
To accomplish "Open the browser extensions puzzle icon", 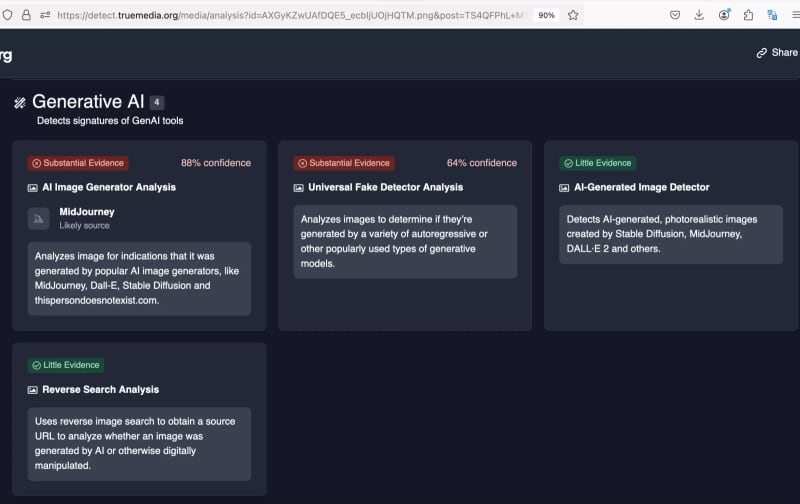I will point(748,15).
